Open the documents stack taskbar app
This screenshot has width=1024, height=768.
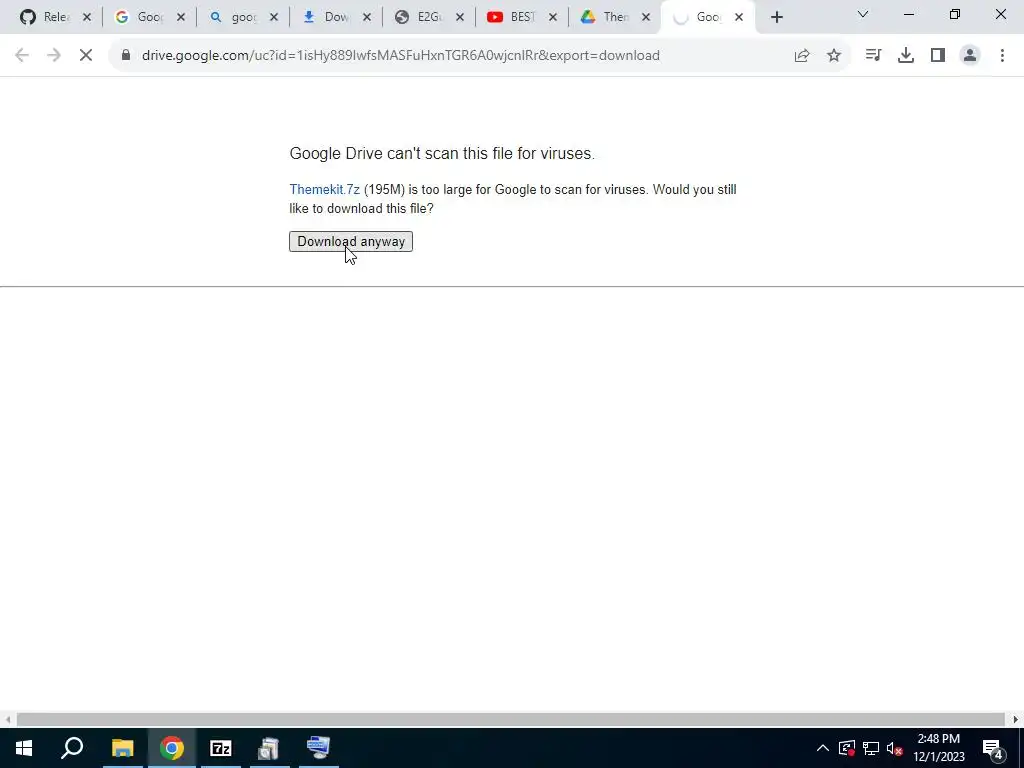point(269,748)
